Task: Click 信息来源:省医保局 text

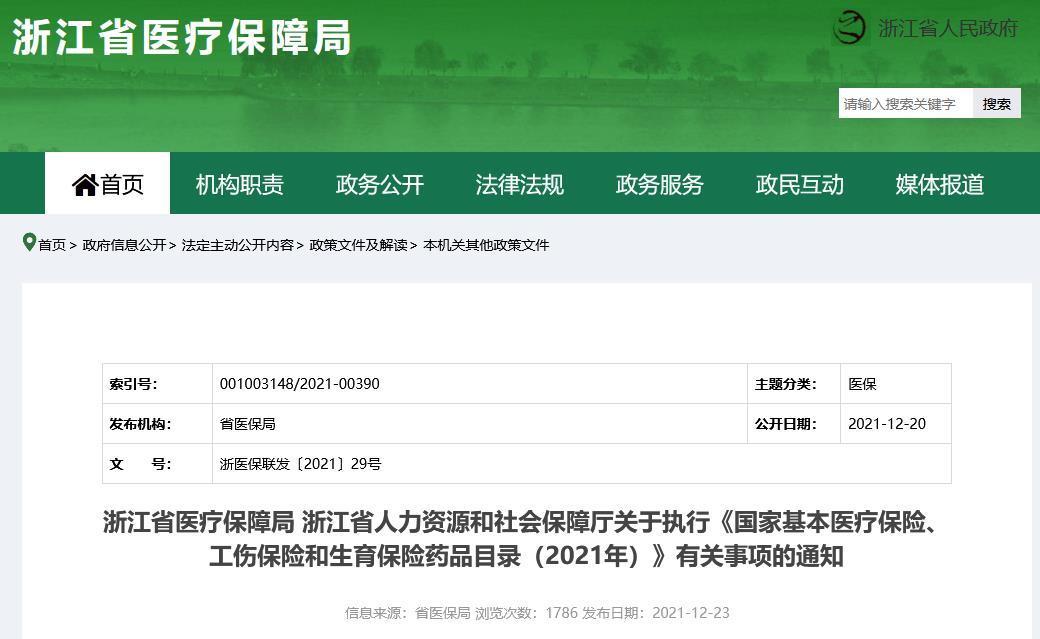Action: pyautogui.click(x=407, y=612)
